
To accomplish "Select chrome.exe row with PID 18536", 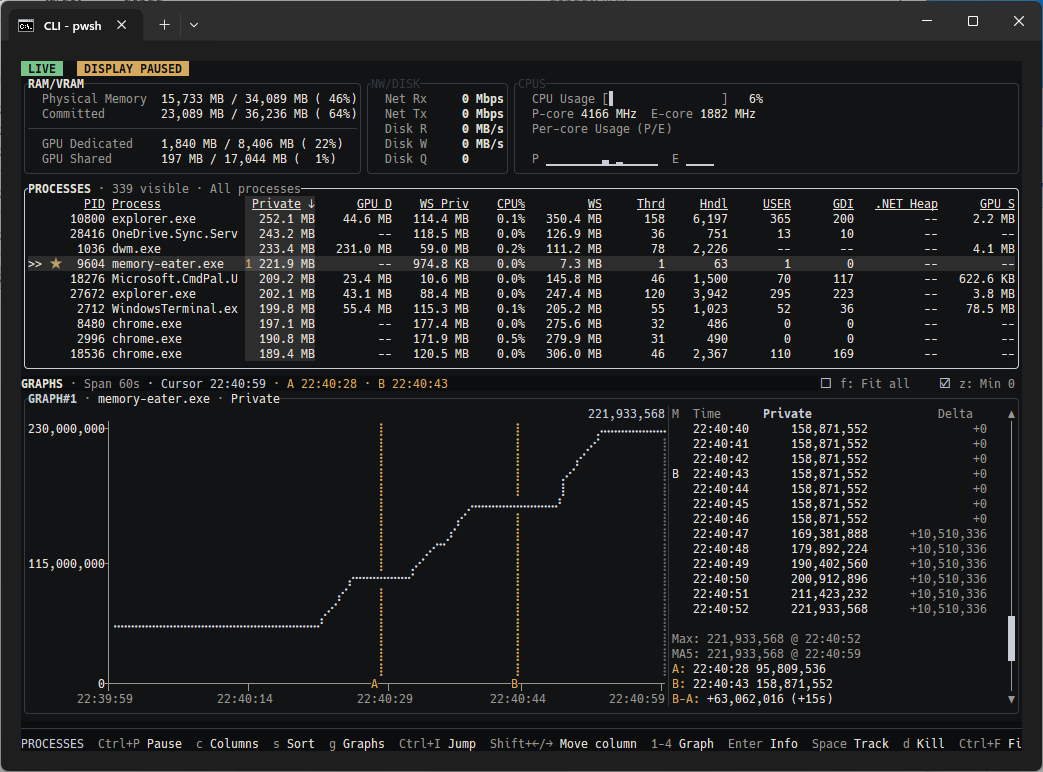I will (522, 354).
